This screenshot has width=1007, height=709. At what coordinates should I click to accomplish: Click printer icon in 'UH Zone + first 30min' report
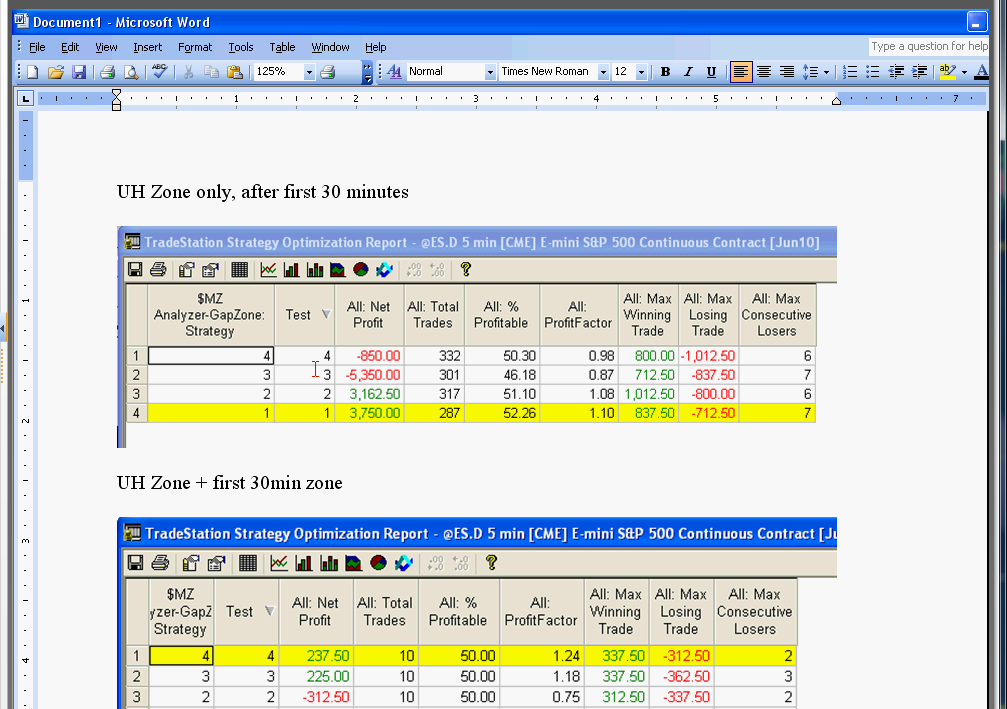(x=160, y=563)
